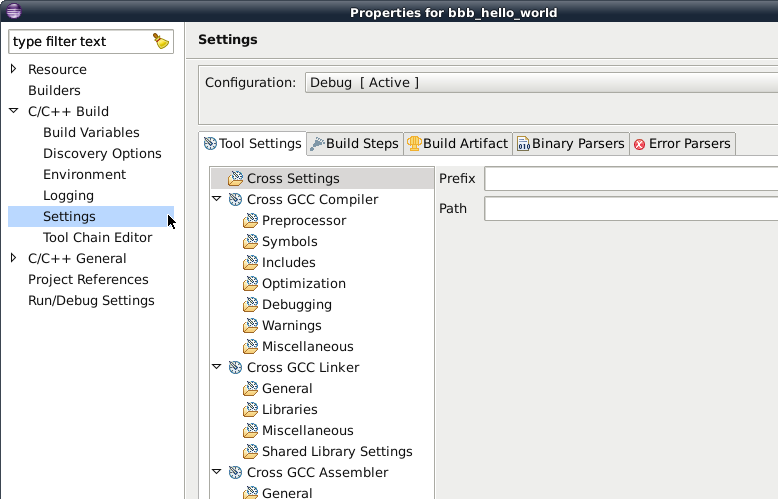Click the Includes folder icon

250,262
